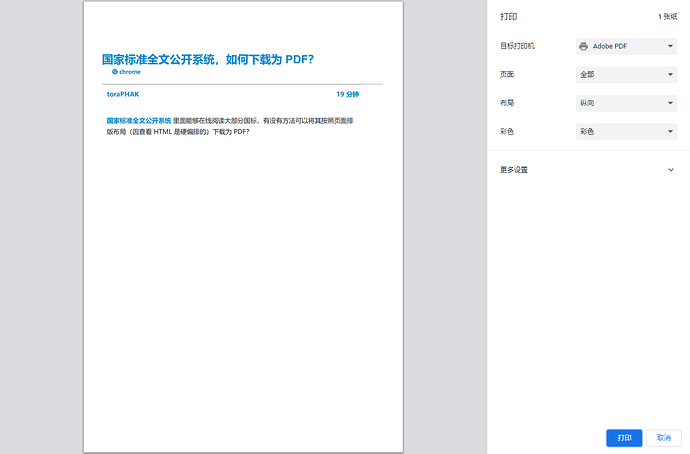Click the blank area of the preview page
This screenshot has height=454, width=690.
click(243, 300)
